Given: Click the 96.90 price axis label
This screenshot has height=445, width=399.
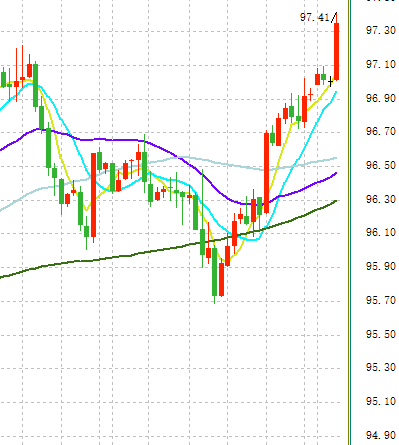Looking at the screenshot, I should (x=381, y=98).
